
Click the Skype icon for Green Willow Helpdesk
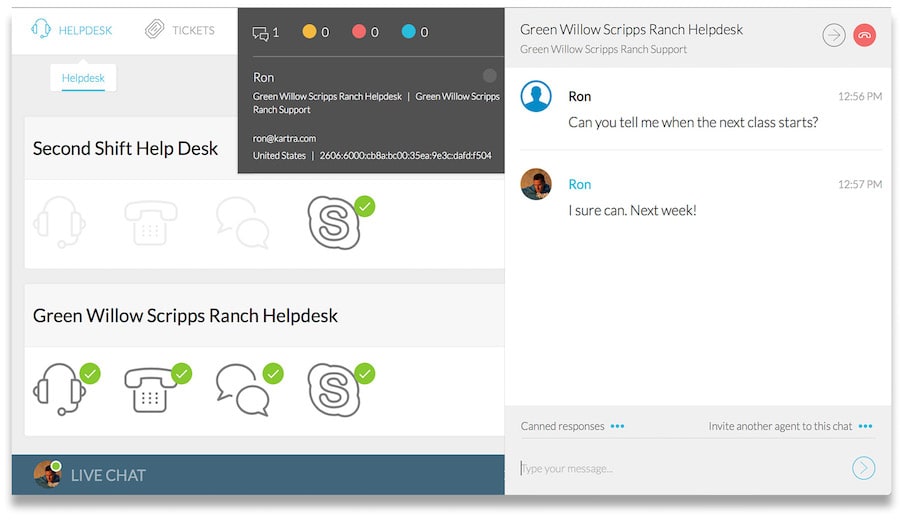(x=334, y=389)
